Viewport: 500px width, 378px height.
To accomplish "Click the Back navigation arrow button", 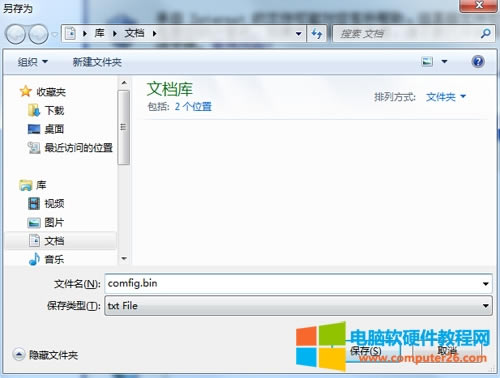I will click(16, 34).
